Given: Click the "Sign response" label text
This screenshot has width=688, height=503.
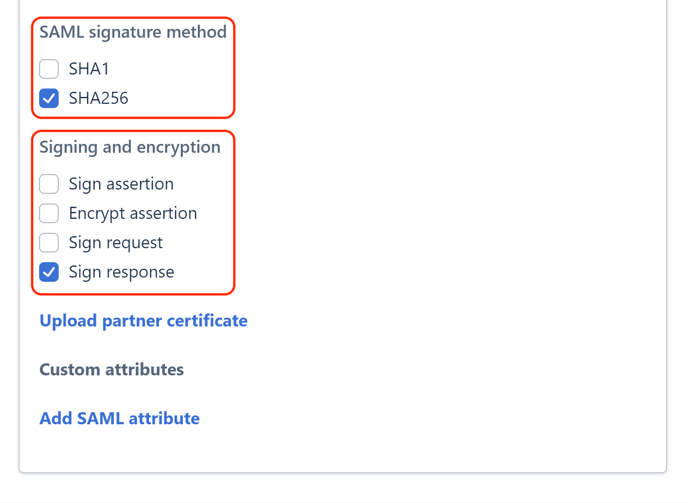Looking at the screenshot, I should (x=121, y=272).
